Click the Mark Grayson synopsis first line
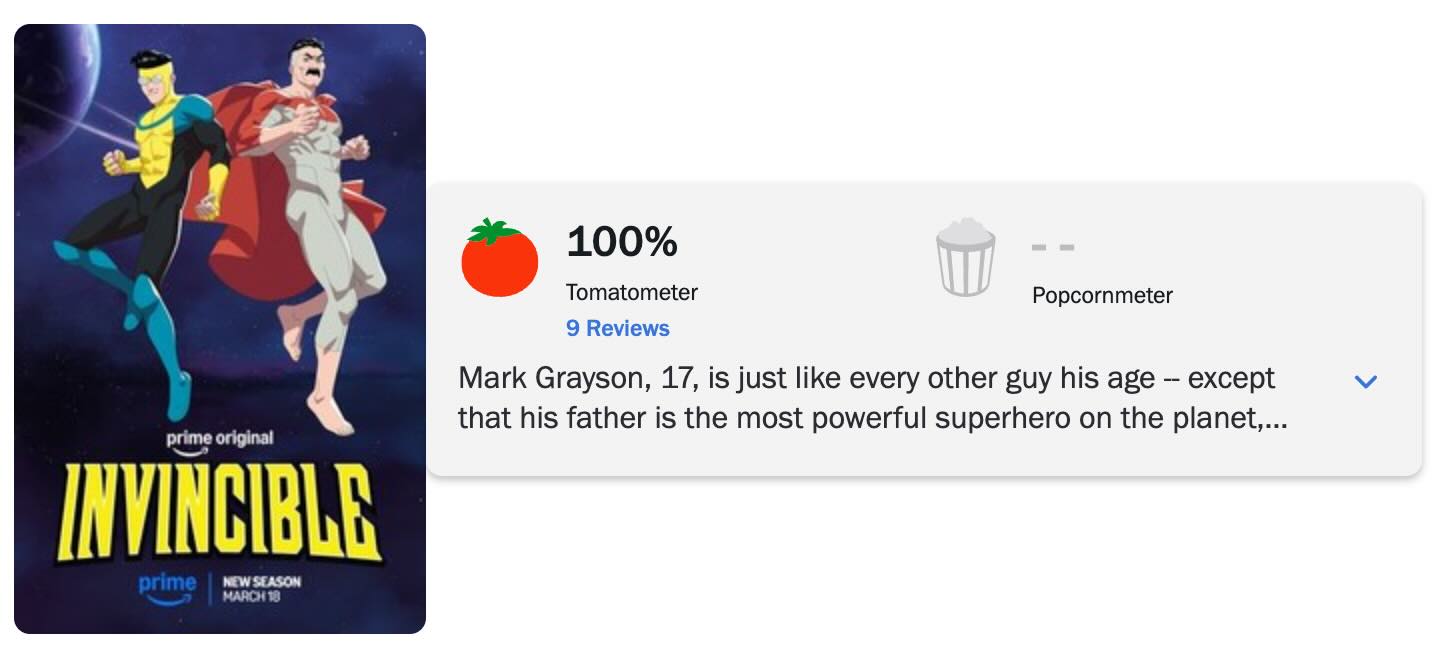Viewport: 1440px width, 658px height. point(866,379)
